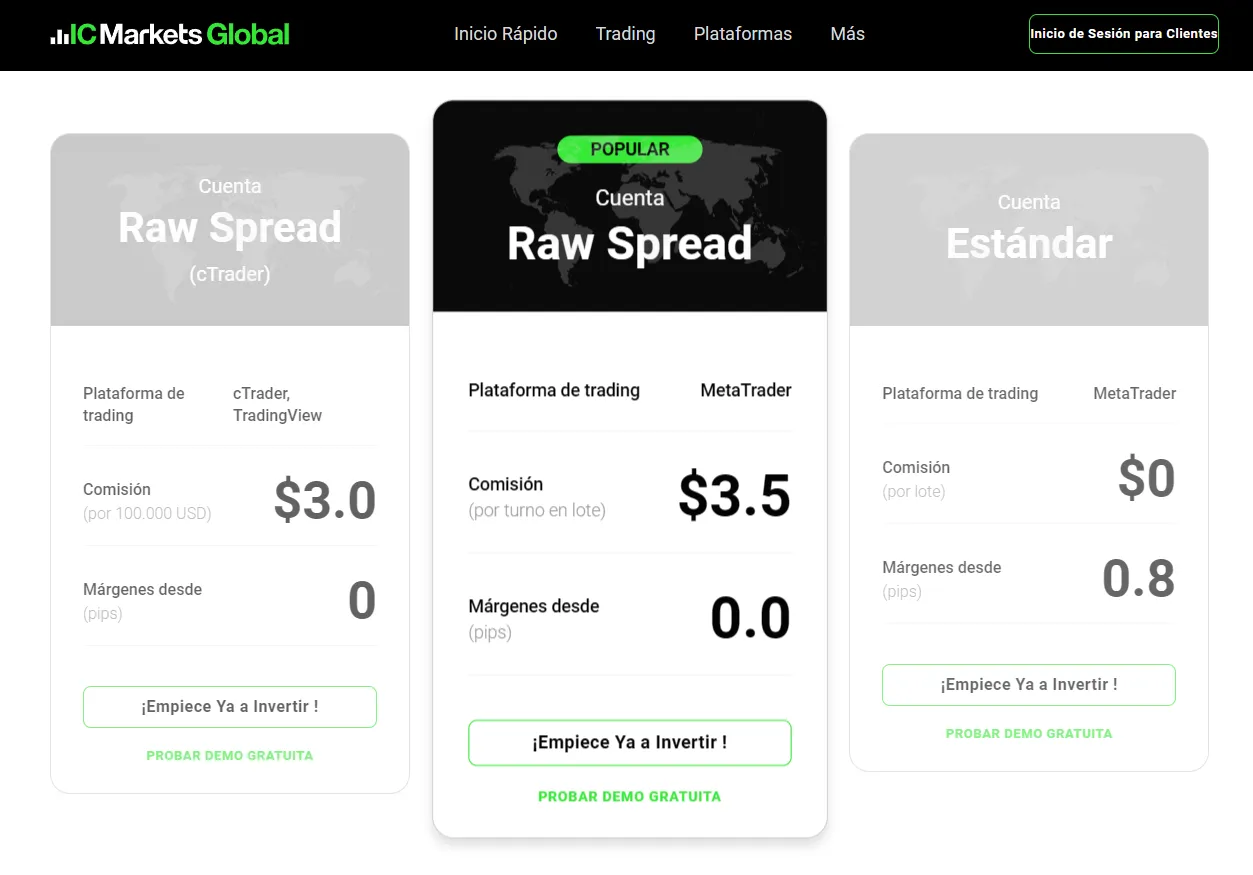Open the Trading menu
Viewport: 1253px width, 875px height.
[x=626, y=34]
